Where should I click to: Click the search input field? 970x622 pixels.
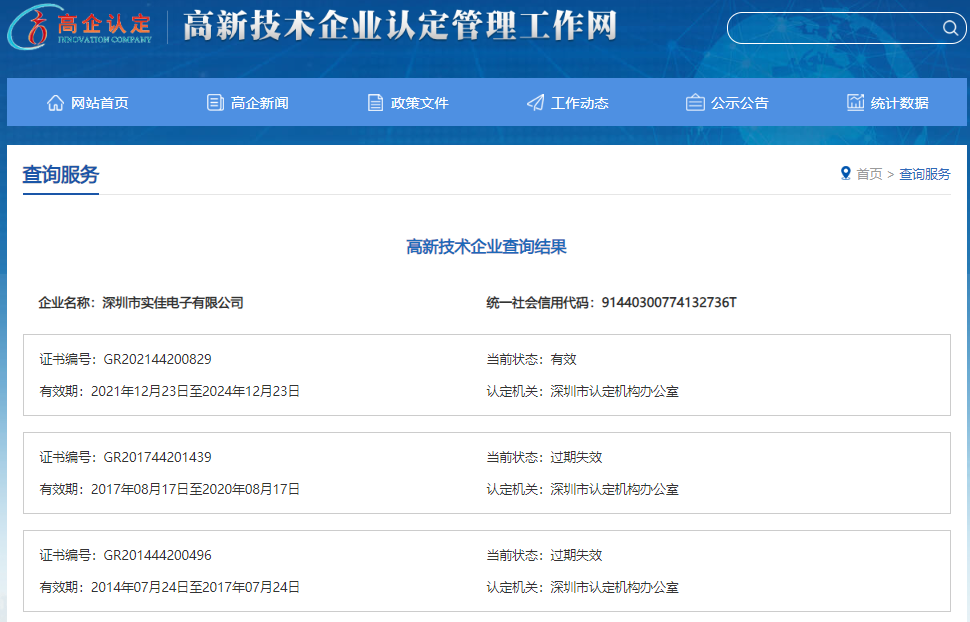pos(840,28)
